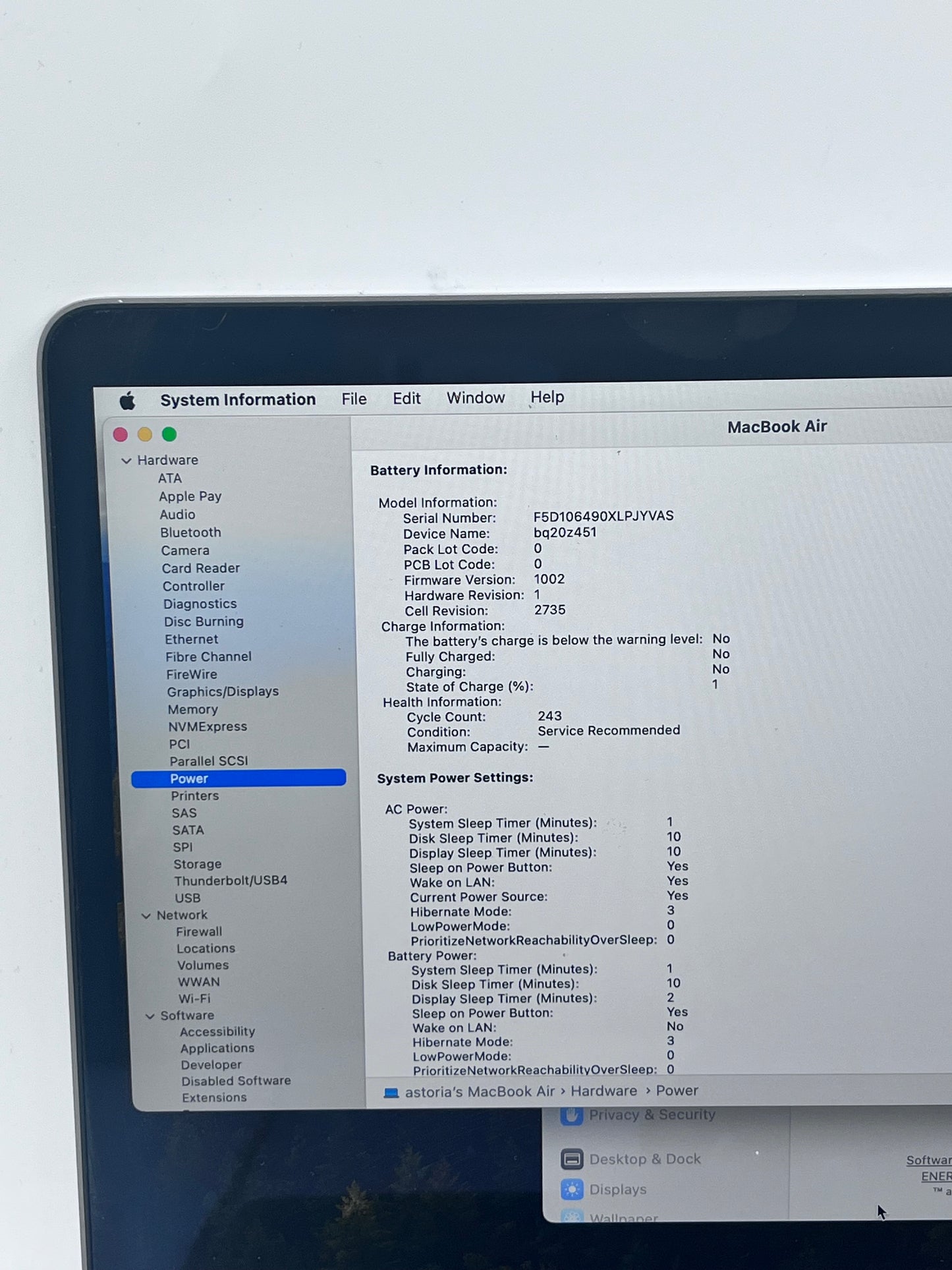The height and width of the screenshot is (1270, 952).
Task: Select Camera in the sidebar
Action: click(185, 550)
